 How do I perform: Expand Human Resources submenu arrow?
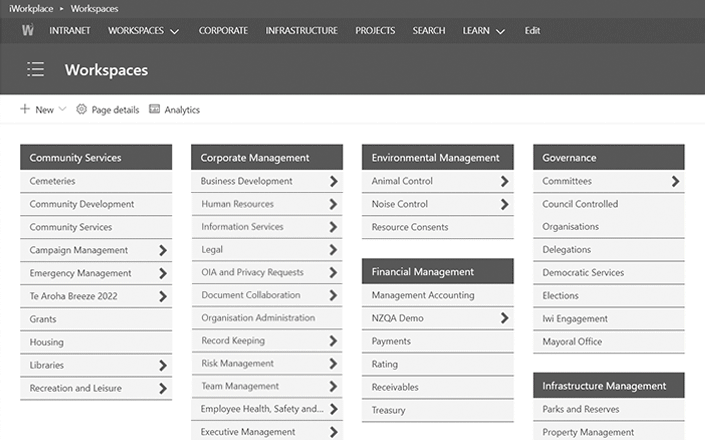coord(334,204)
